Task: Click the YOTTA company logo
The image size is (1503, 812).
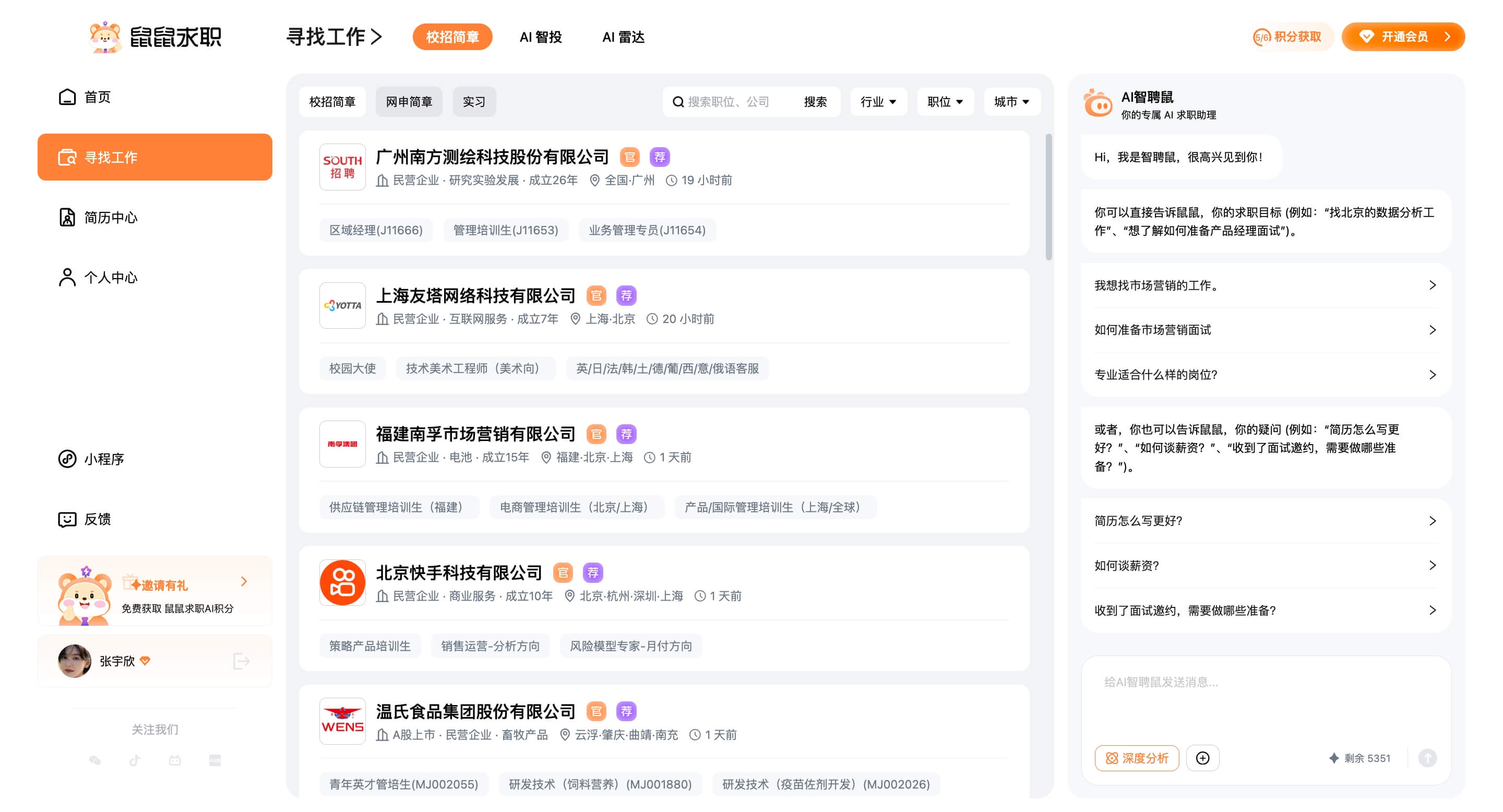Action: click(x=342, y=306)
